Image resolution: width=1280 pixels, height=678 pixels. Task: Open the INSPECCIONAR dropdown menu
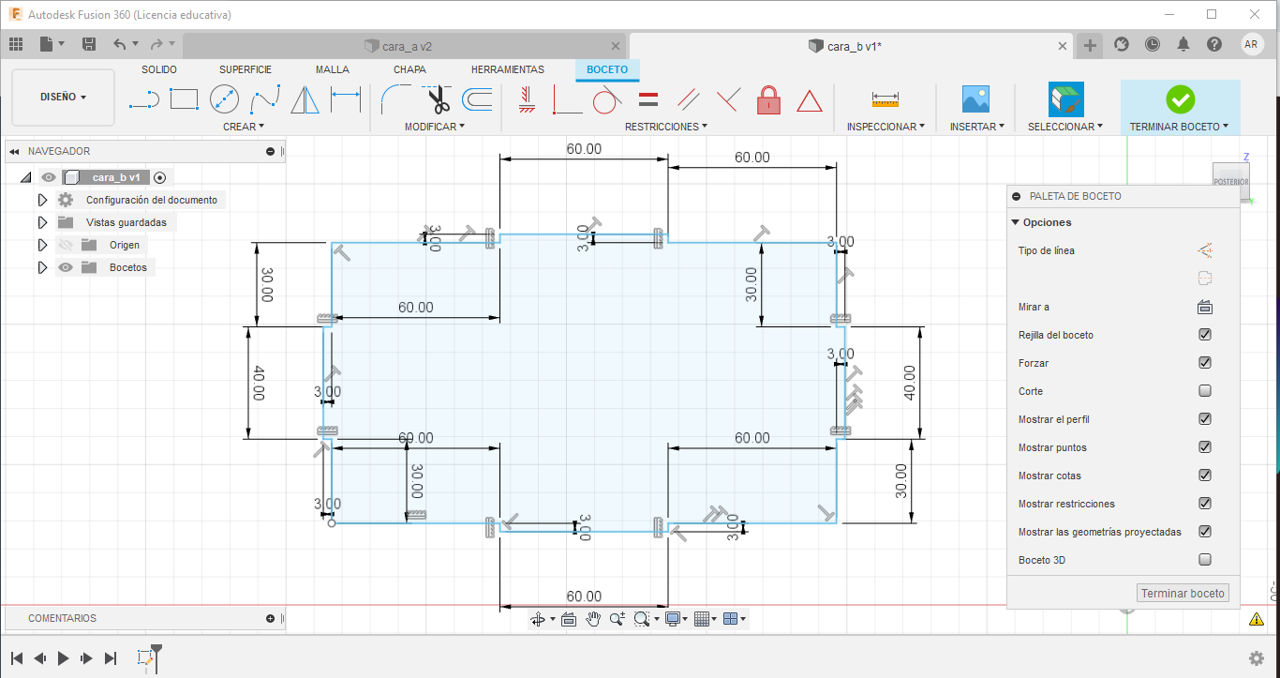(x=886, y=127)
